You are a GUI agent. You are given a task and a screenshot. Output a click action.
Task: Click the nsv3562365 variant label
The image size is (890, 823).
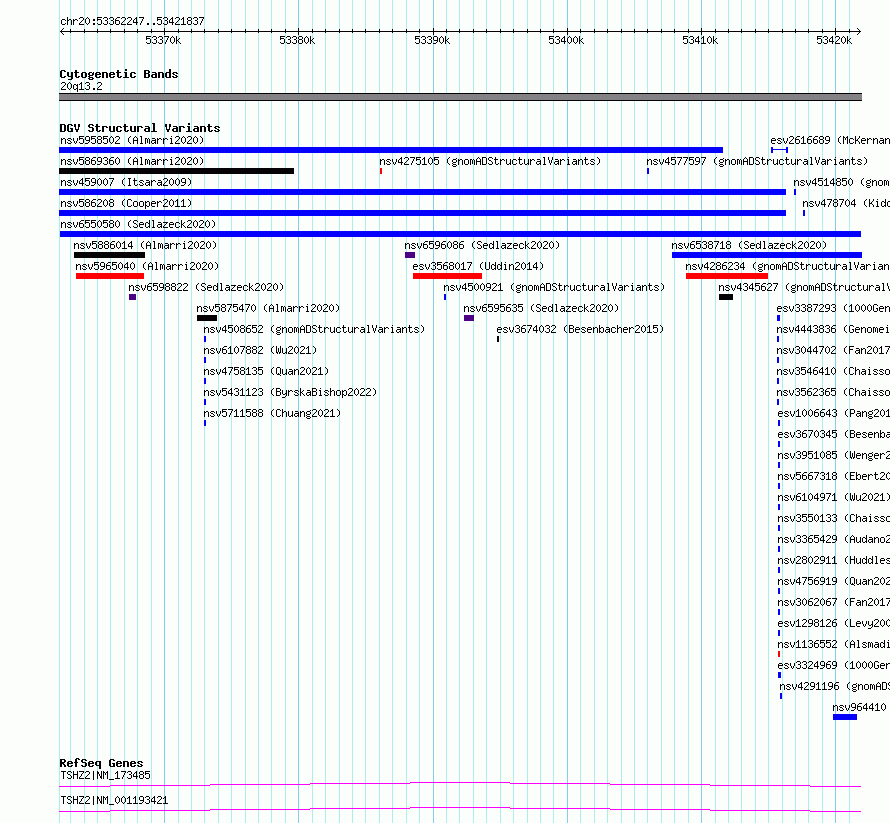pyautogui.click(x=833, y=392)
